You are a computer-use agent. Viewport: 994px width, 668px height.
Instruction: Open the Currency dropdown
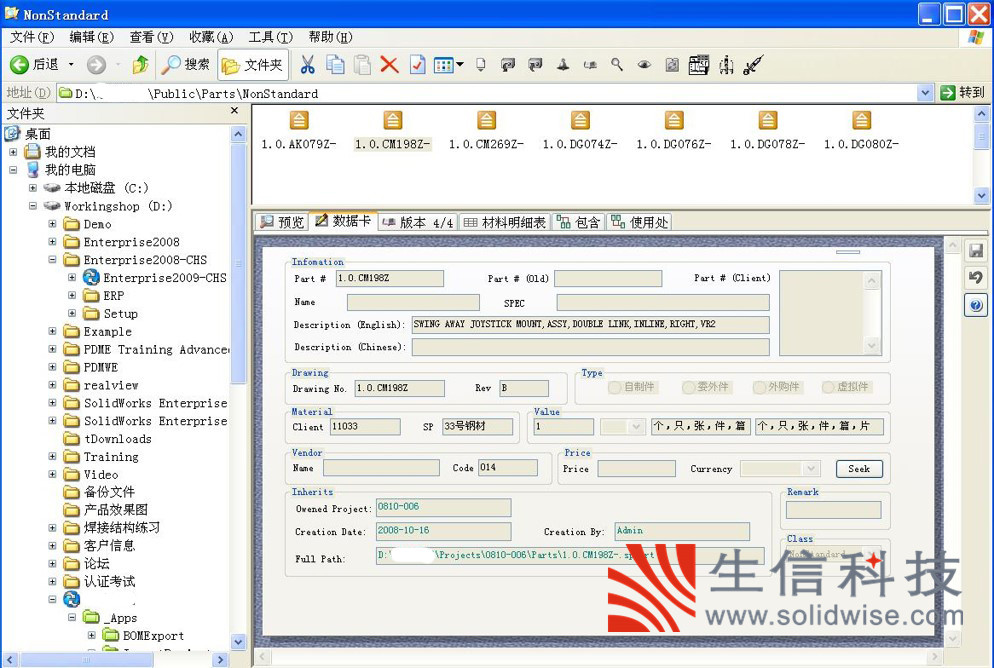[x=811, y=469]
